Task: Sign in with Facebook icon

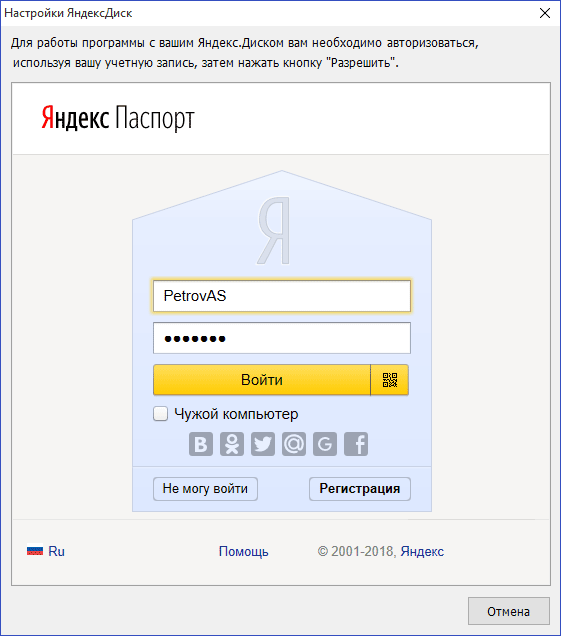Action: 356,444
